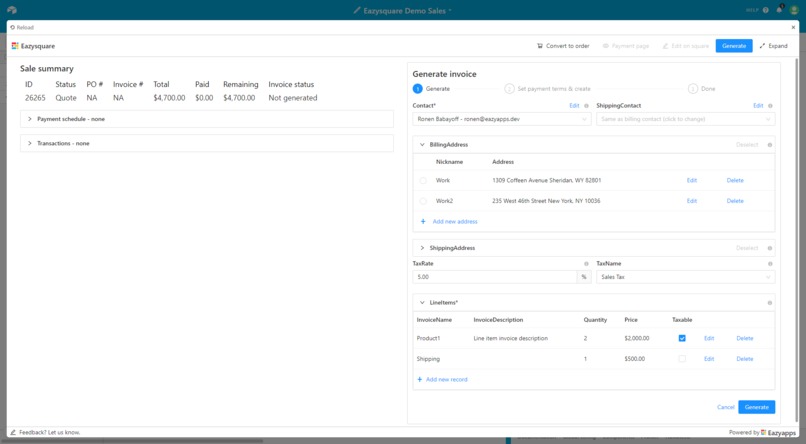Close the Eazysquare panel with X
The height and width of the screenshot is (444, 806).
click(x=794, y=27)
